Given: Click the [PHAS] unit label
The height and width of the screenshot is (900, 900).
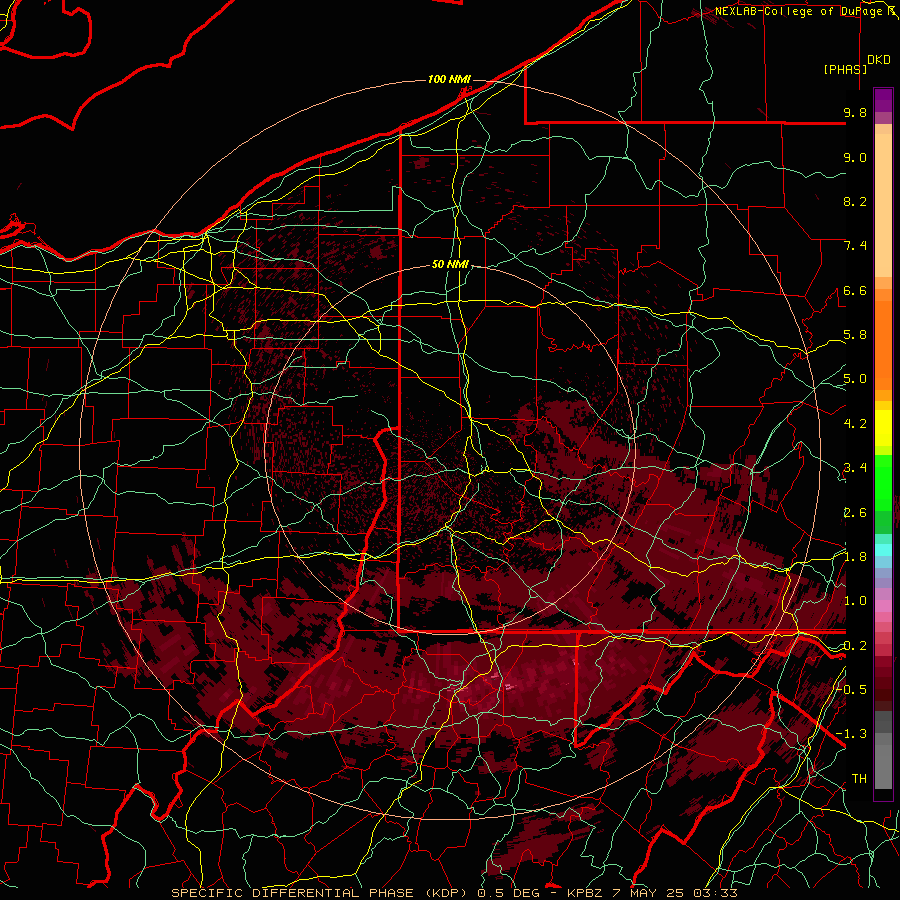Looking at the screenshot, I should pyautogui.click(x=845, y=69).
